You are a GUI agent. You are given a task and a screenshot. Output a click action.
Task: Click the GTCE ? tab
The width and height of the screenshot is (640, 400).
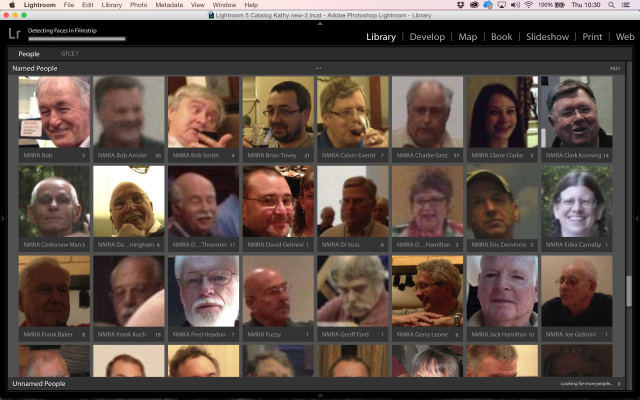click(69, 54)
